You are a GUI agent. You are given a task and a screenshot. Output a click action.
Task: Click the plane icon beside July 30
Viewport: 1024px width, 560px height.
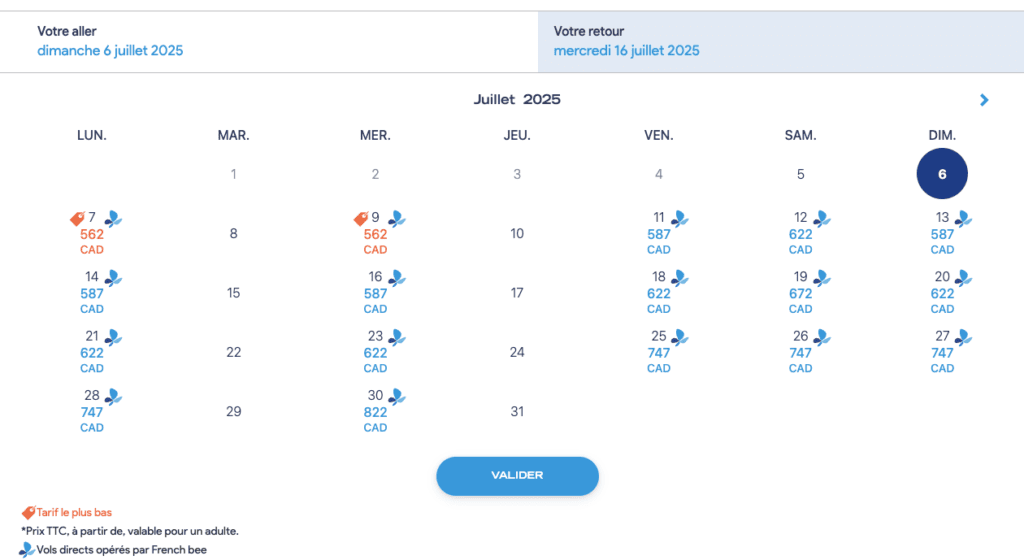(397, 396)
